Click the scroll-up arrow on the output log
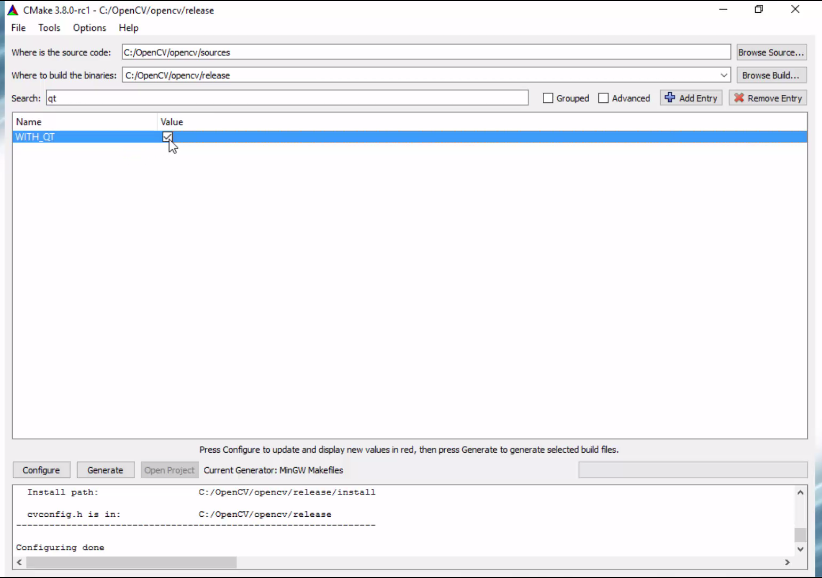The height and width of the screenshot is (578, 822). pos(799,491)
